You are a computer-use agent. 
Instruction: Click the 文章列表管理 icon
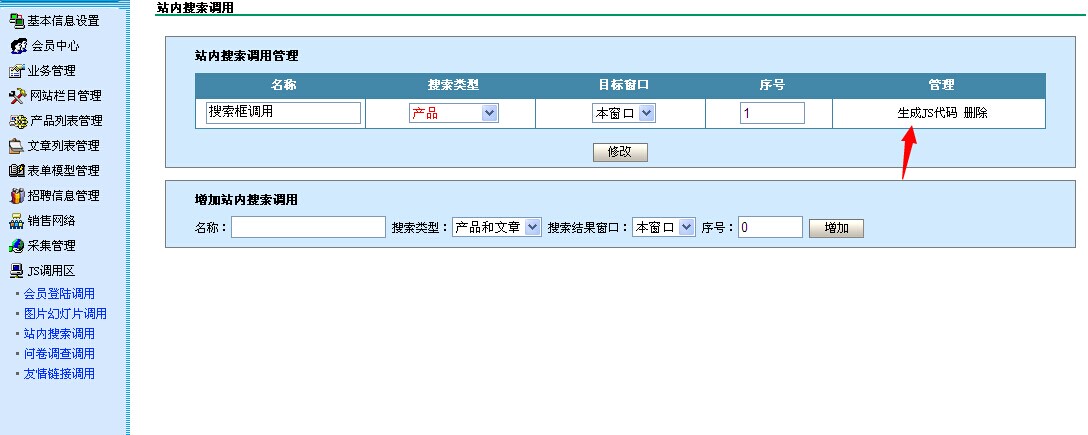[16, 146]
